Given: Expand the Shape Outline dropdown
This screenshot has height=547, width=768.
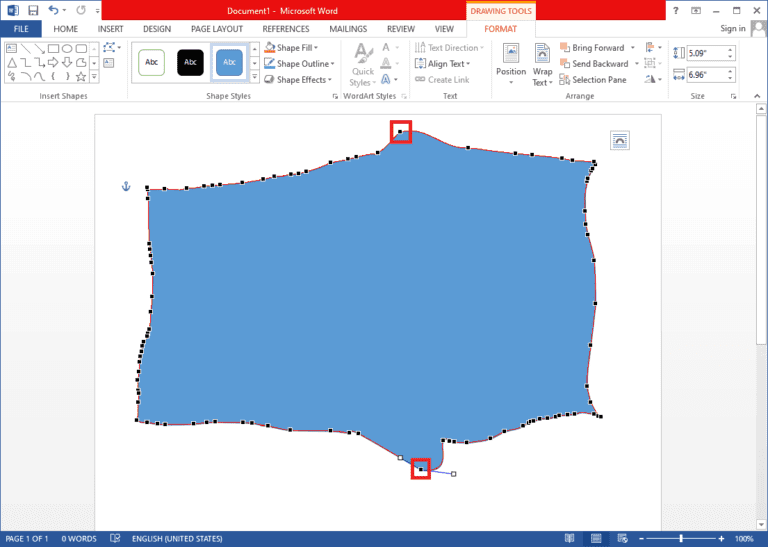Looking at the screenshot, I should (333, 64).
